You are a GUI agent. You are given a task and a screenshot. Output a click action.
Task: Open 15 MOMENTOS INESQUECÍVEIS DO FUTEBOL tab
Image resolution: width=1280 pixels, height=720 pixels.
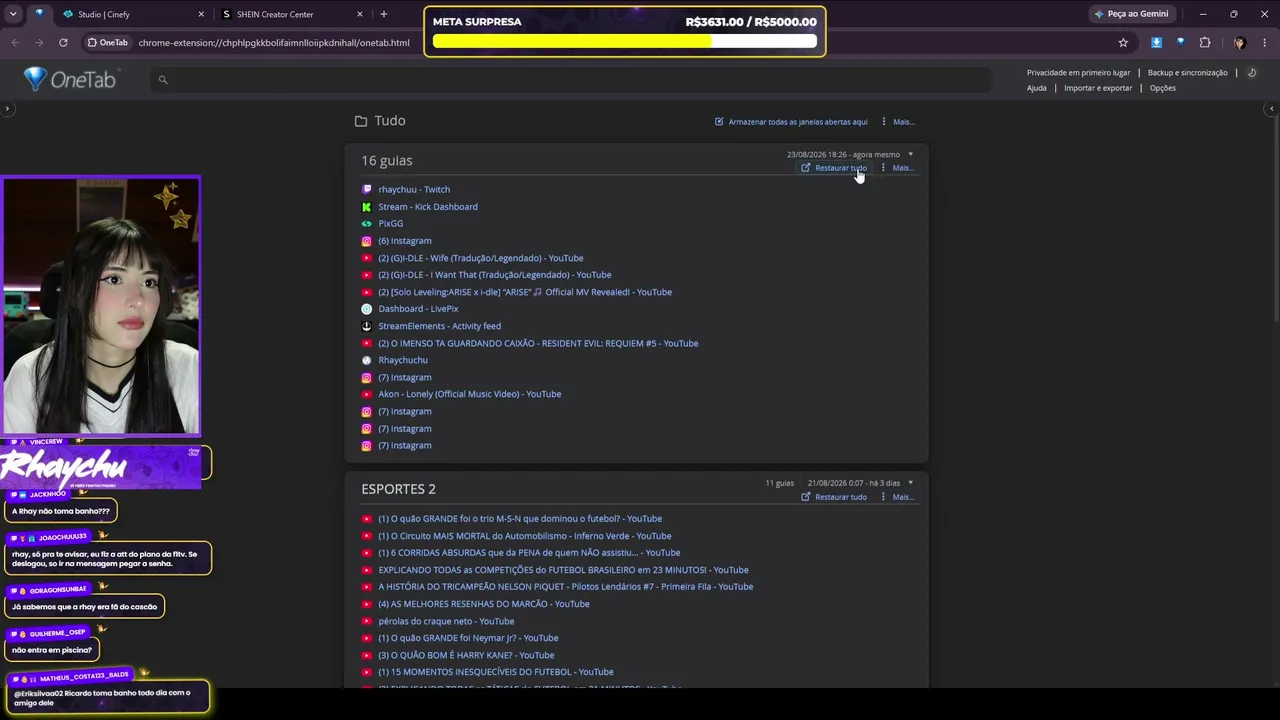point(496,672)
